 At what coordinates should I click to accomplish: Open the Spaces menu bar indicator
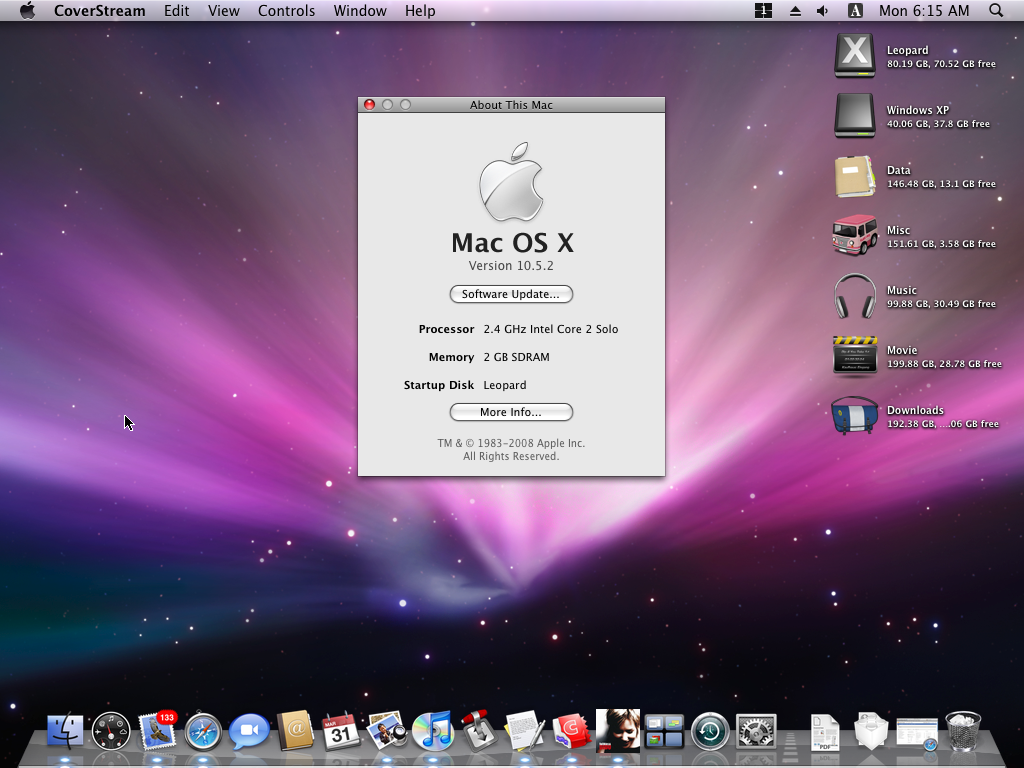click(763, 10)
